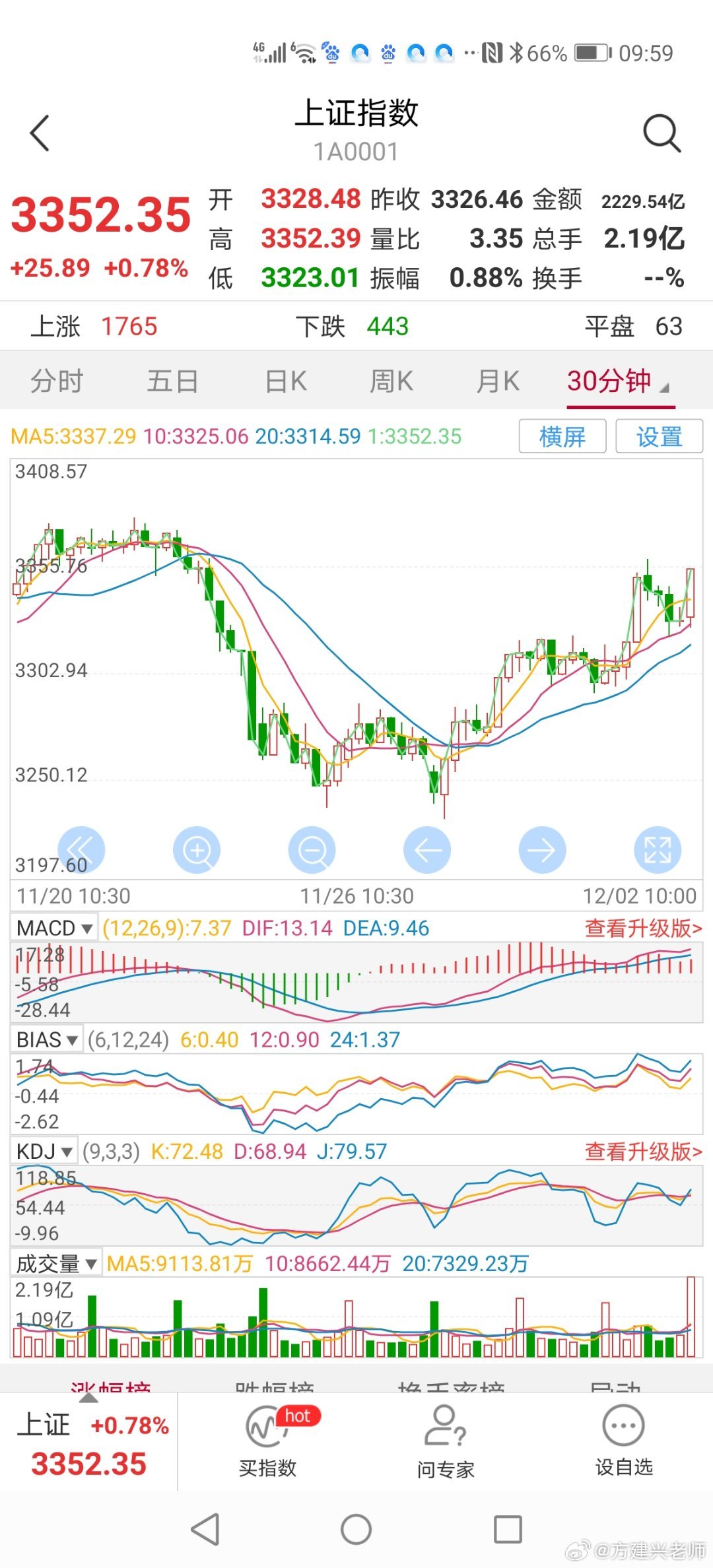Open the 成交量 indicator dropdown
Screen dimensions: 713x1568
56,1264
